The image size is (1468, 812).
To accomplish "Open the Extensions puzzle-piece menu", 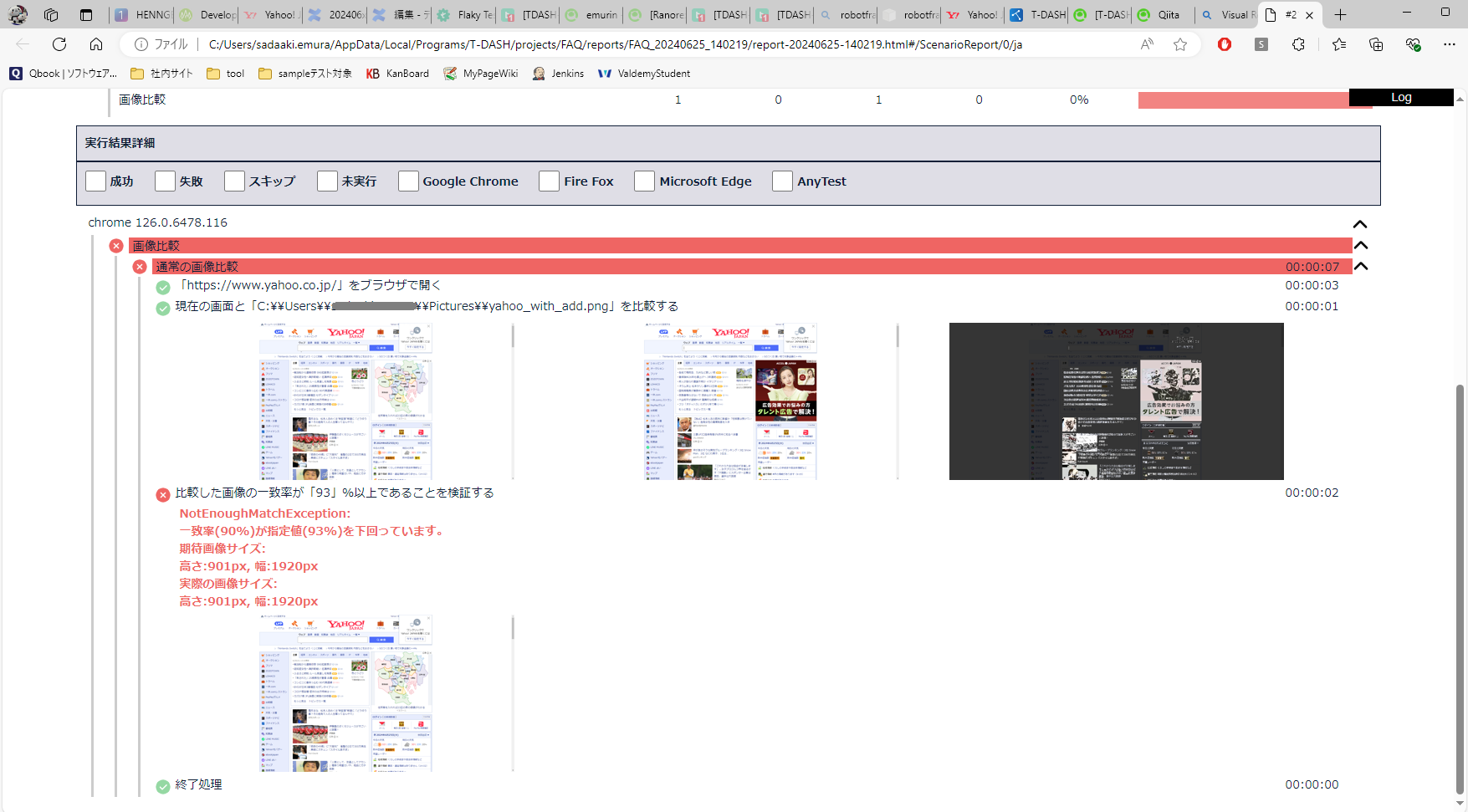I will (x=1298, y=44).
